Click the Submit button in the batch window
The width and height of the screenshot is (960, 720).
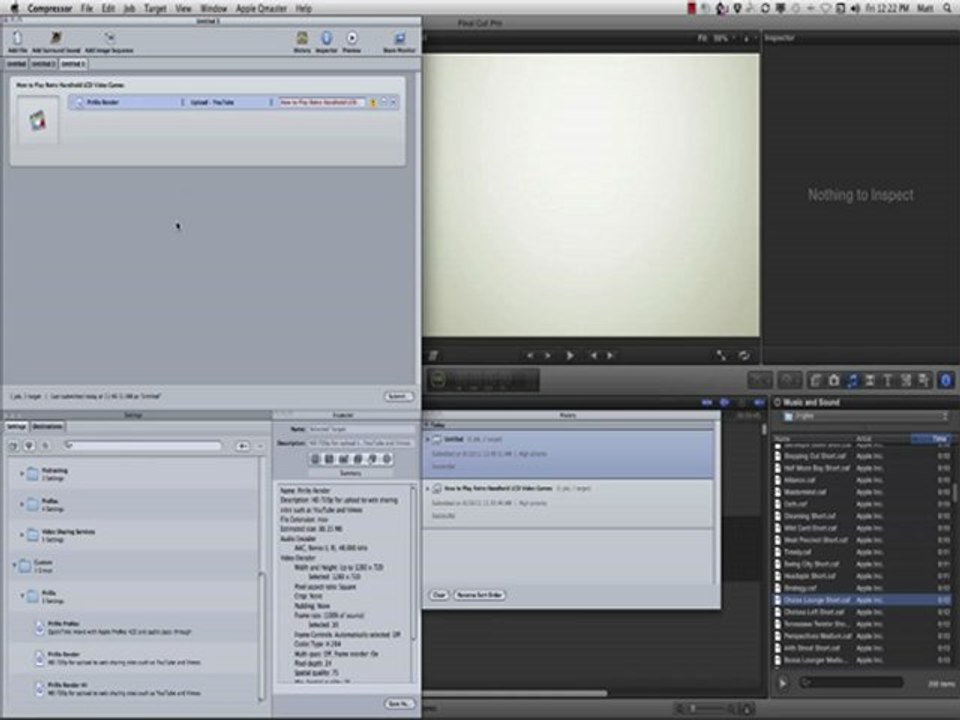[398, 396]
